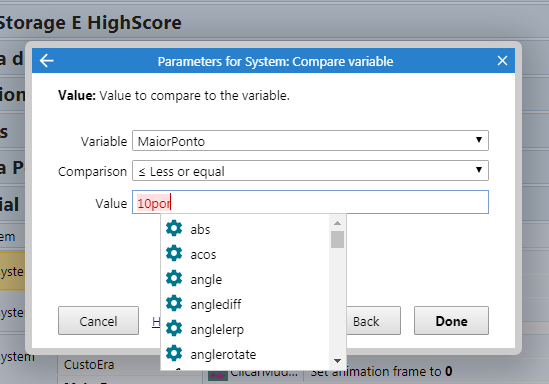The width and height of the screenshot is (549, 384).
Task: Click the back arrow in dialog header
Action: point(47,61)
